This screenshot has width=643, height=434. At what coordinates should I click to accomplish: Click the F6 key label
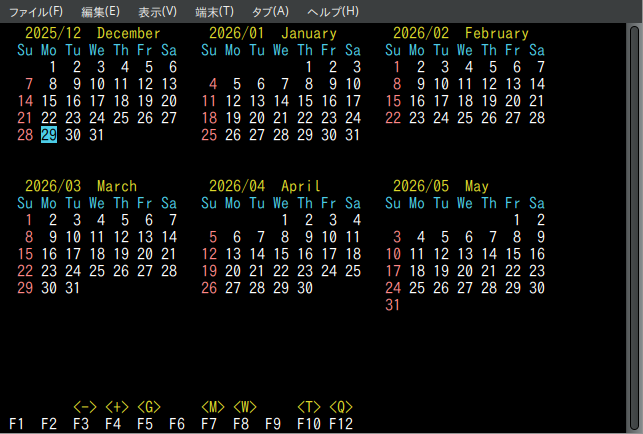click(177, 424)
